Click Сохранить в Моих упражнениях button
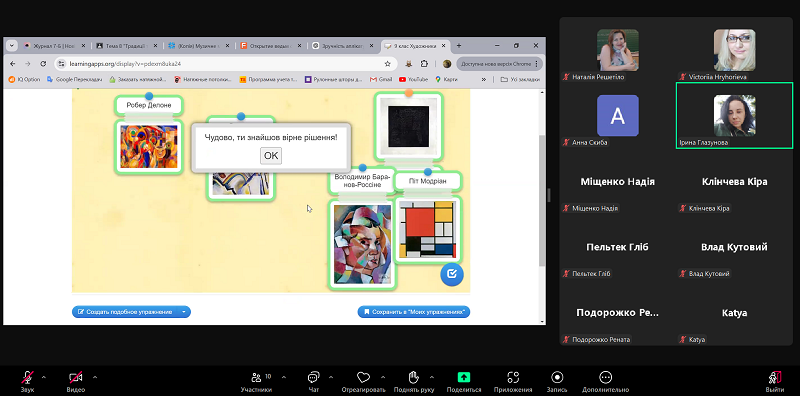Screen dimensions: 800x396 click(413, 312)
